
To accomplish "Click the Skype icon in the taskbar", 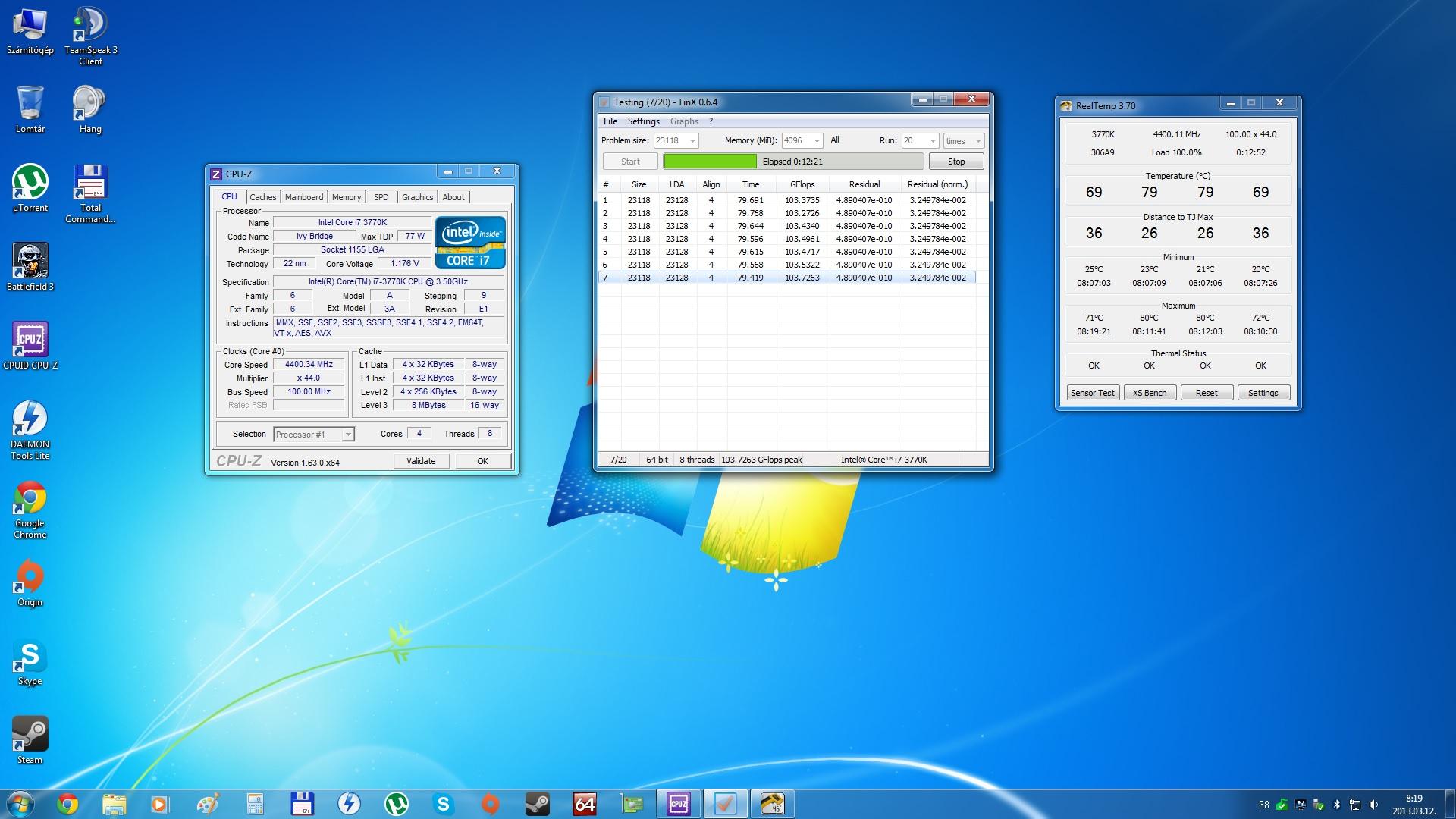I will pos(444,804).
